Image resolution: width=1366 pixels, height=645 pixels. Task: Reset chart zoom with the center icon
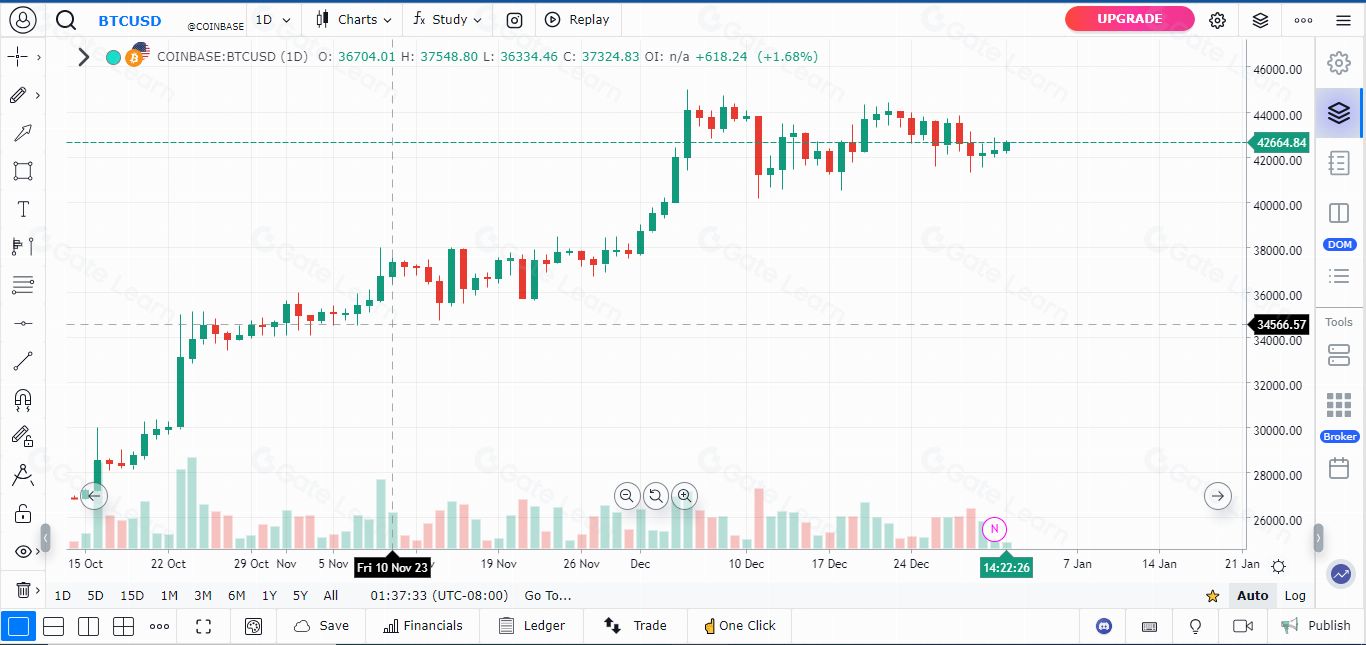point(656,495)
